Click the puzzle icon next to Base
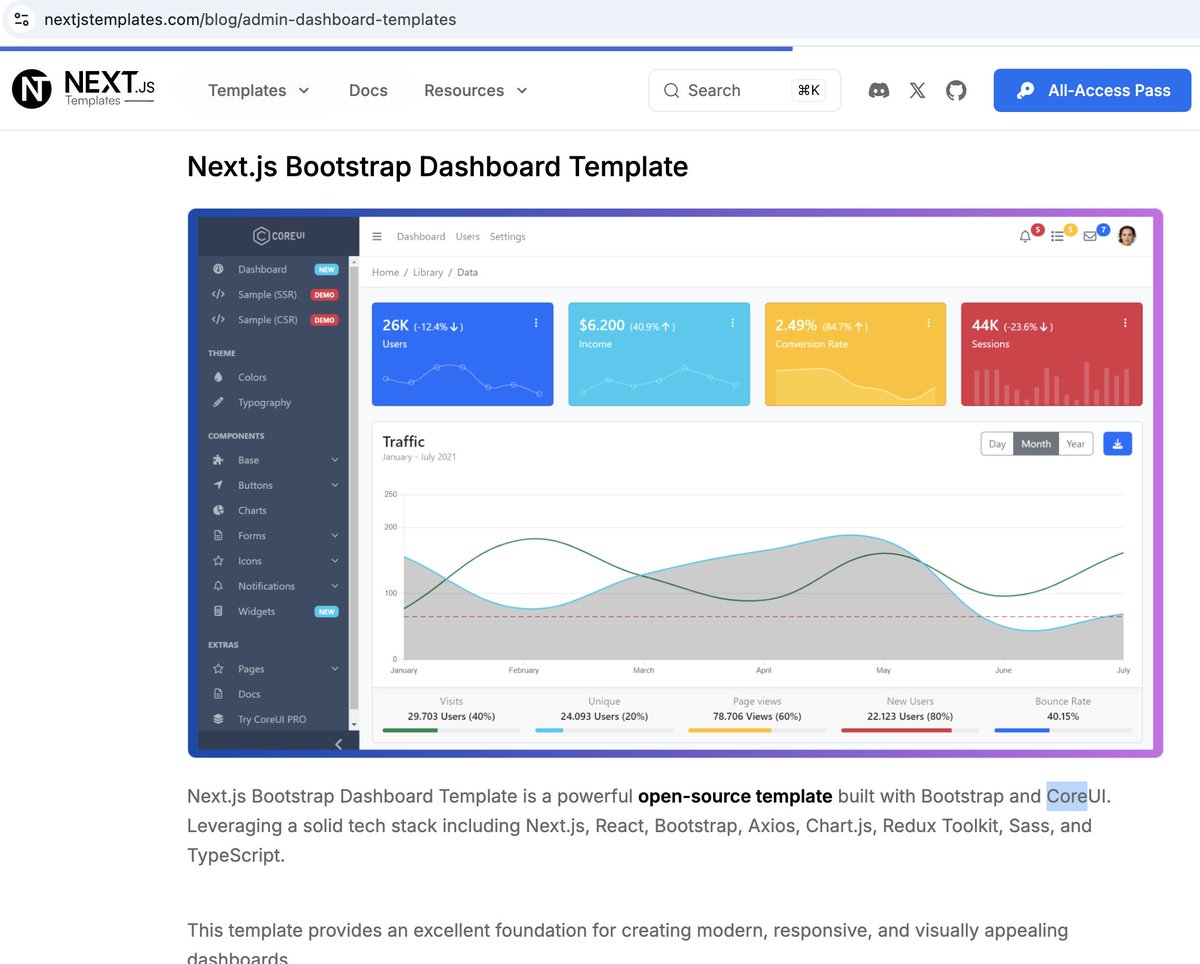Image resolution: width=1200 pixels, height=964 pixels. point(218,460)
